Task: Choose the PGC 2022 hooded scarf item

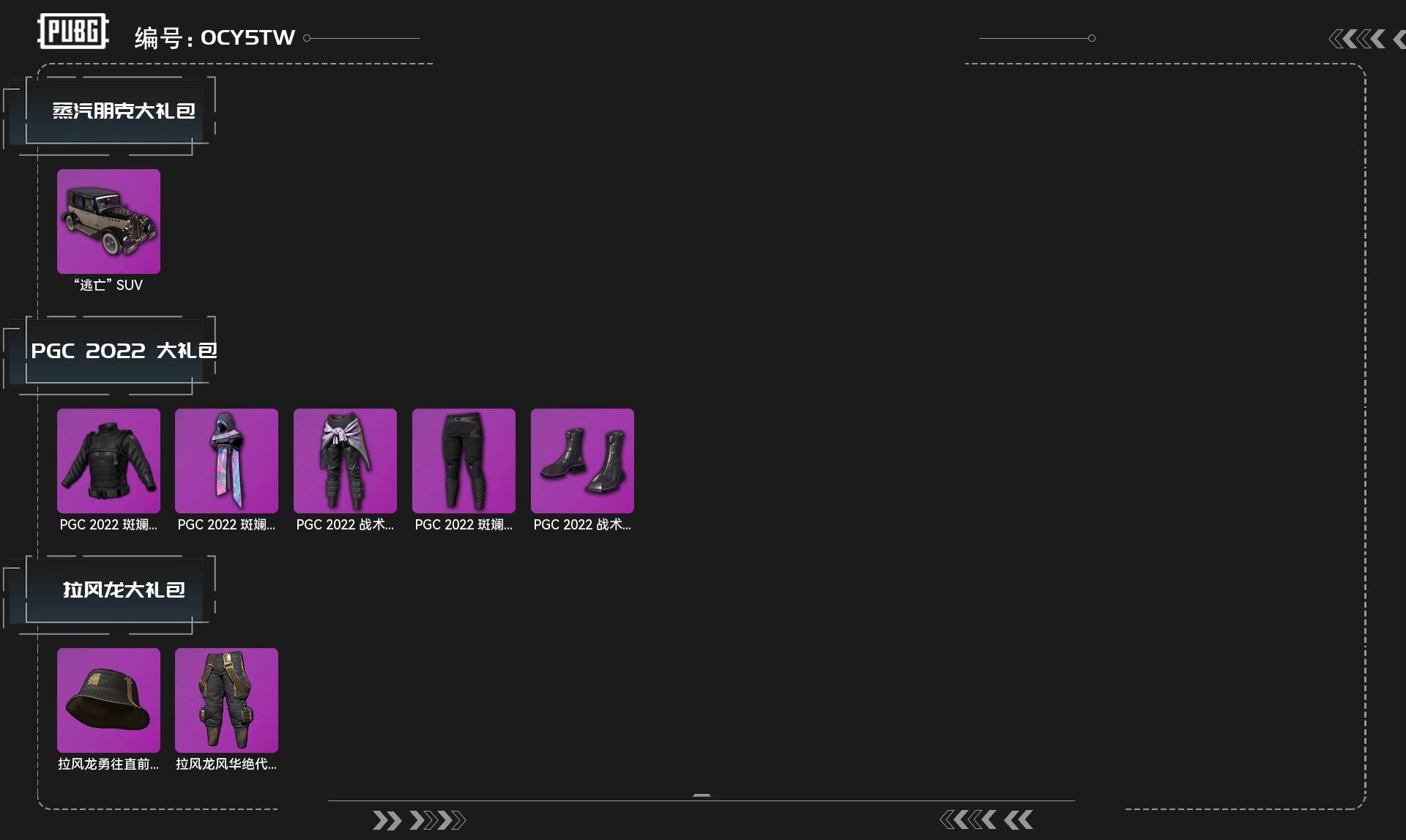Action: (226, 461)
